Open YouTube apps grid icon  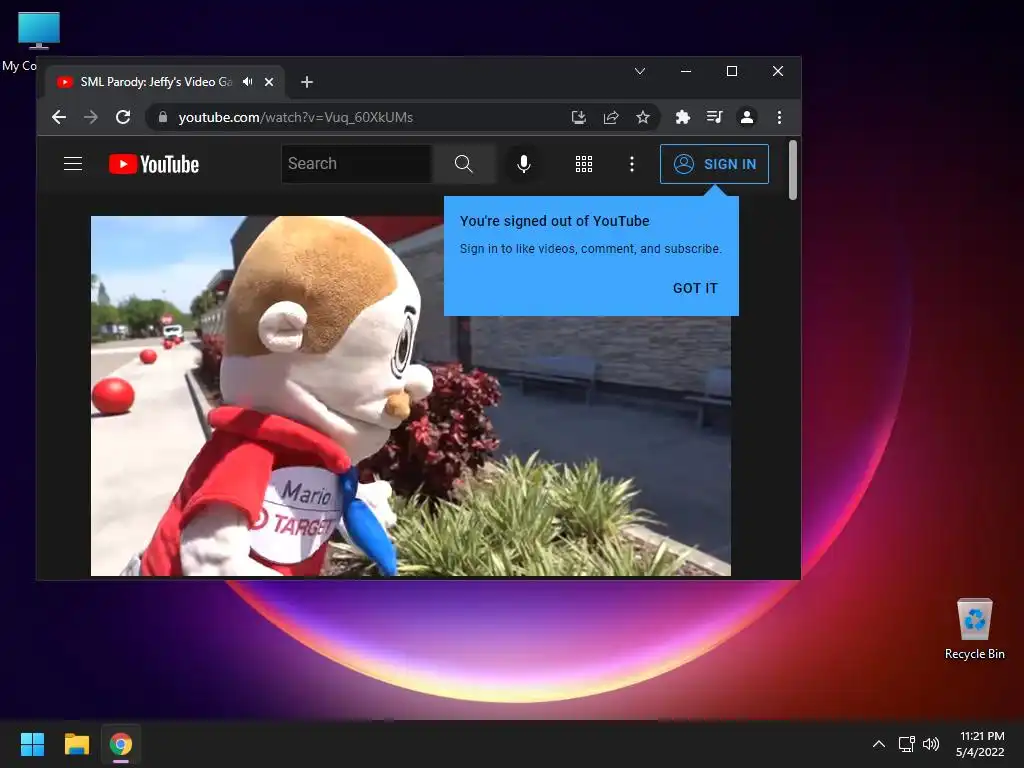(x=584, y=164)
